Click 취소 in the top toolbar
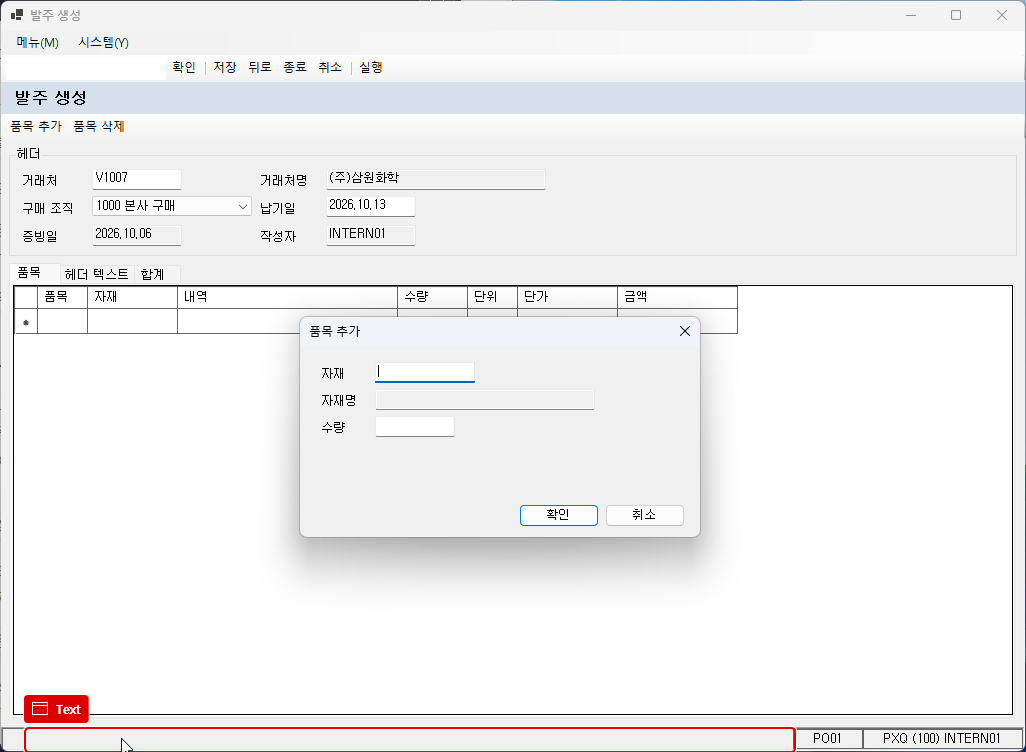1026x752 pixels. pos(330,67)
